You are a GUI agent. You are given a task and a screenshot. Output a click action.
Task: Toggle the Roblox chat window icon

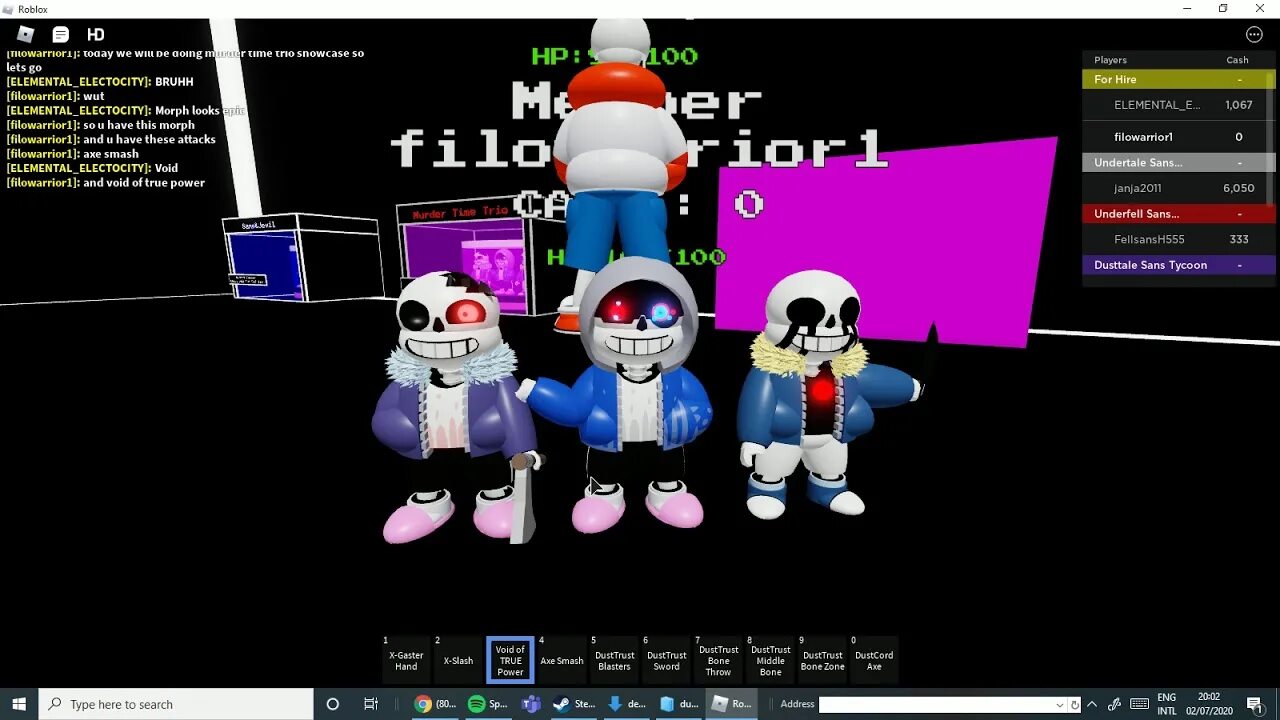[60, 35]
